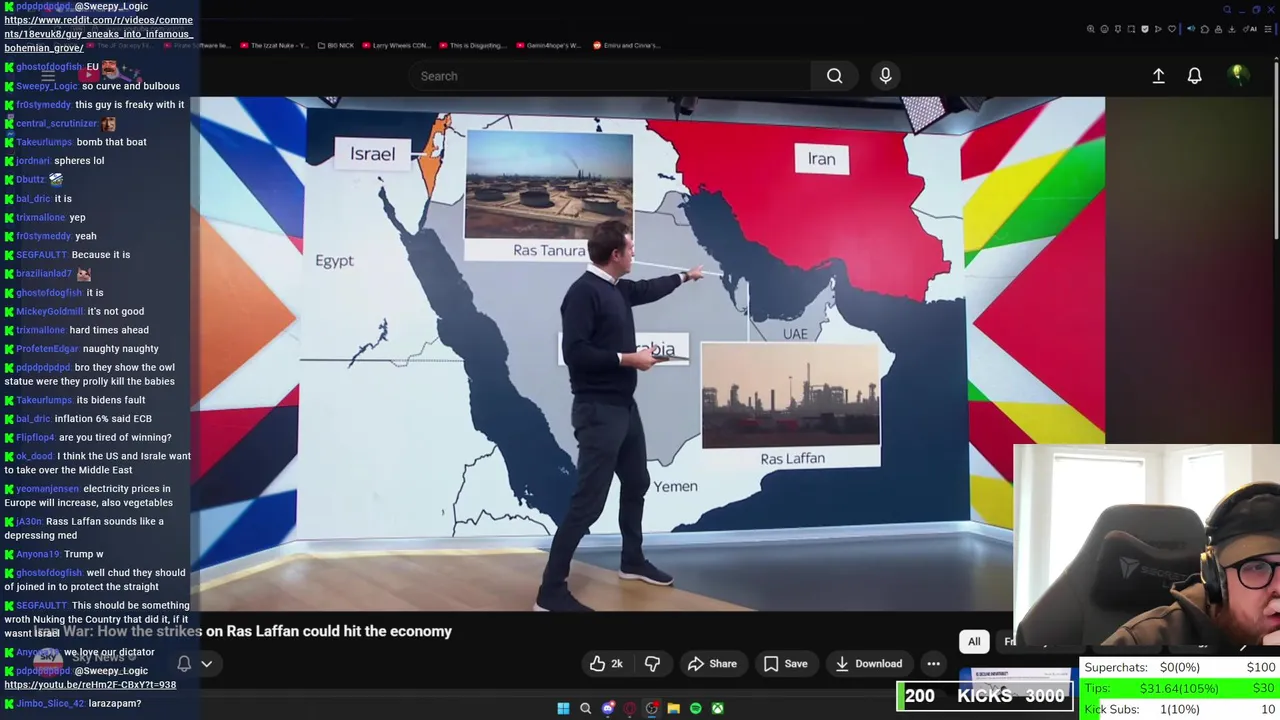Click chat username central_scrutinizer
Image resolution: width=1280 pixels, height=720 pixels.
[x=56, y=124]
